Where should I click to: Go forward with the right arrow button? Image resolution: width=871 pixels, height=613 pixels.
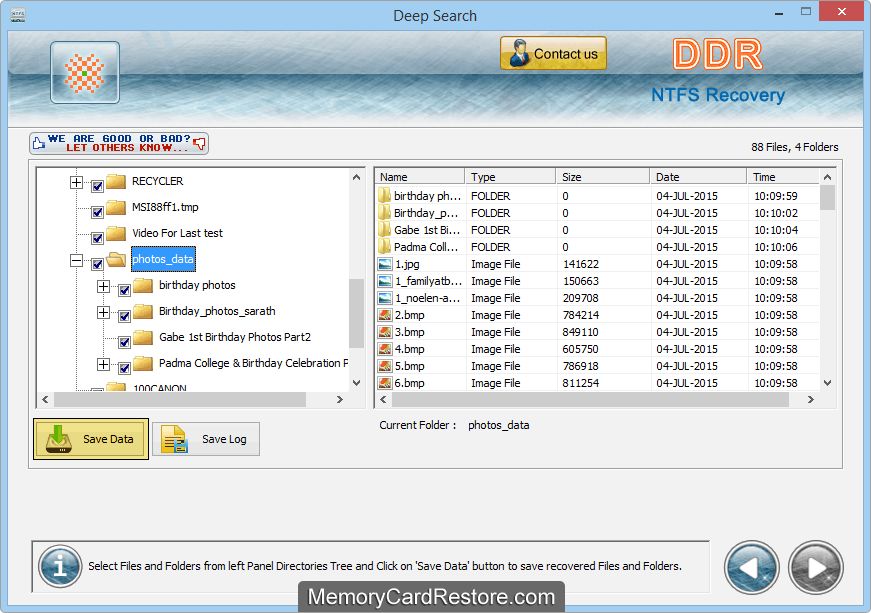(815, 567)
